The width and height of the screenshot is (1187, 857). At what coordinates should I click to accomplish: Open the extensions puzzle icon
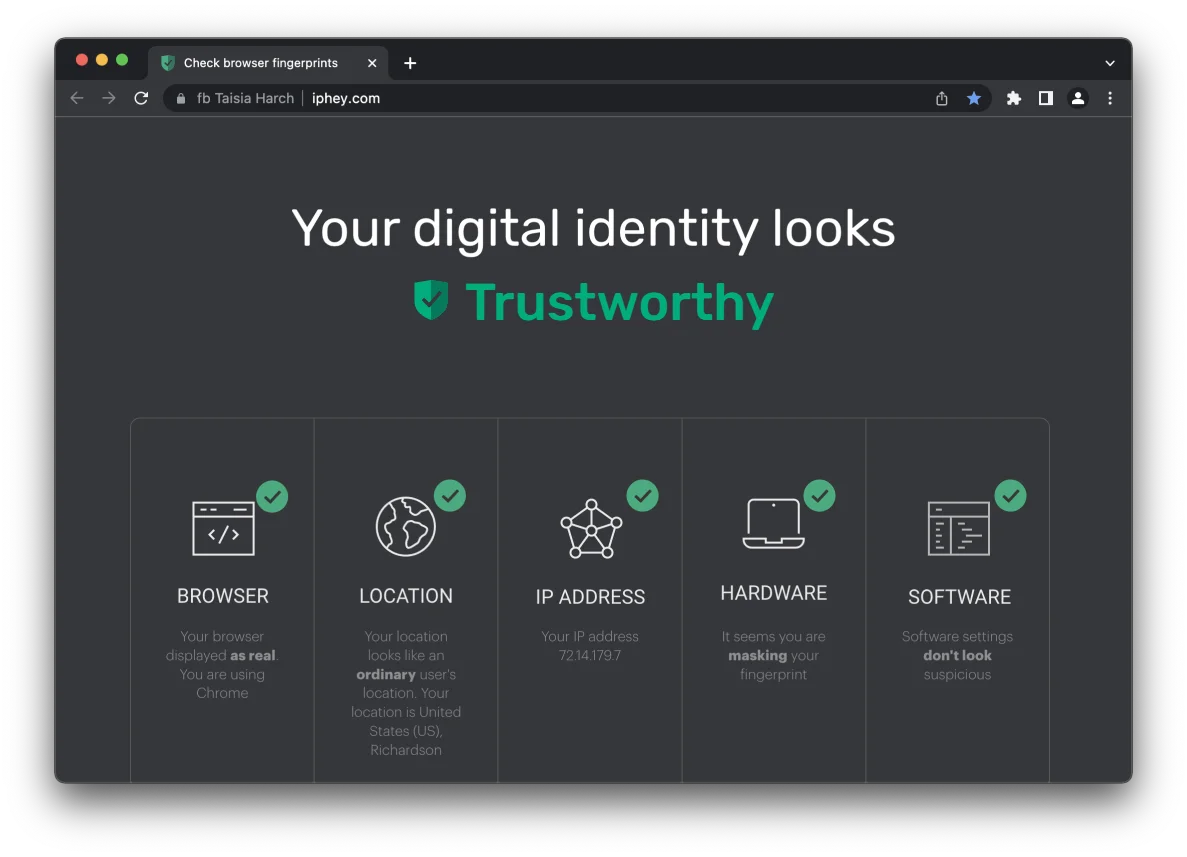click(x=1014, y=98)
